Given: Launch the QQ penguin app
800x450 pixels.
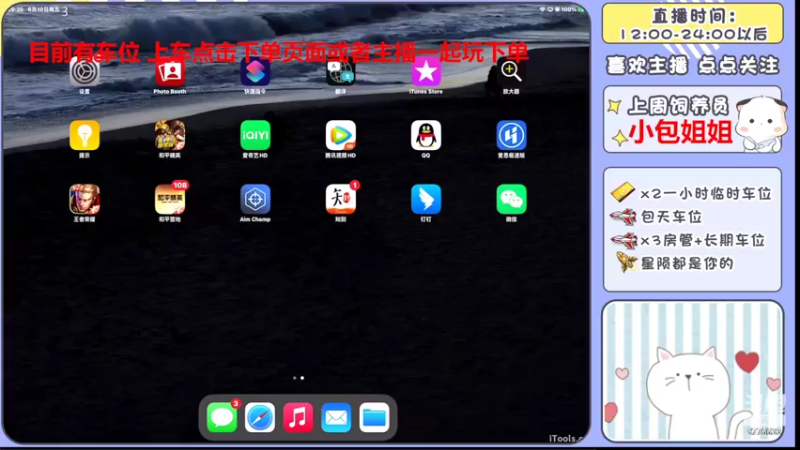Looking at the screenshot, I should click(x=426, y=135).
